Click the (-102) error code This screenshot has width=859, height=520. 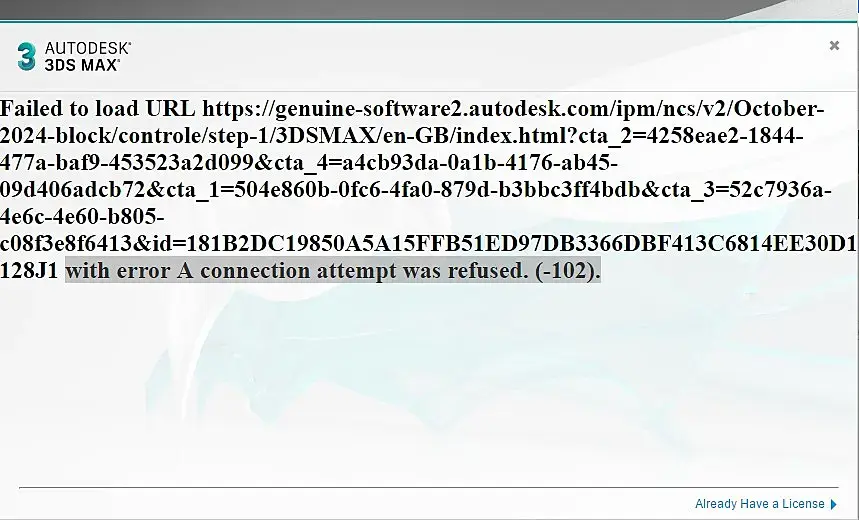pos(568,271)
